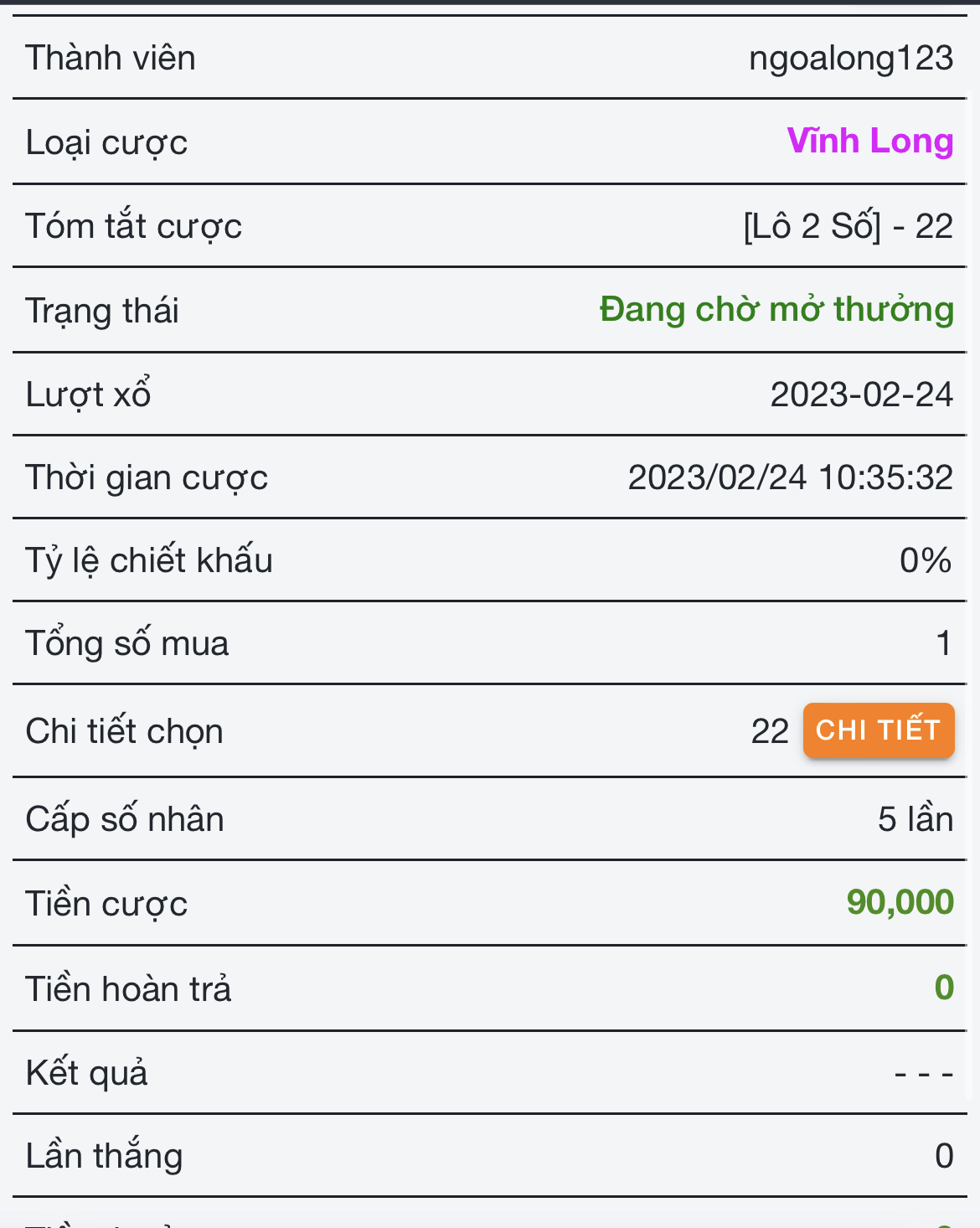
Task: Select the multiplier value 5 lần
Action: 915,818
